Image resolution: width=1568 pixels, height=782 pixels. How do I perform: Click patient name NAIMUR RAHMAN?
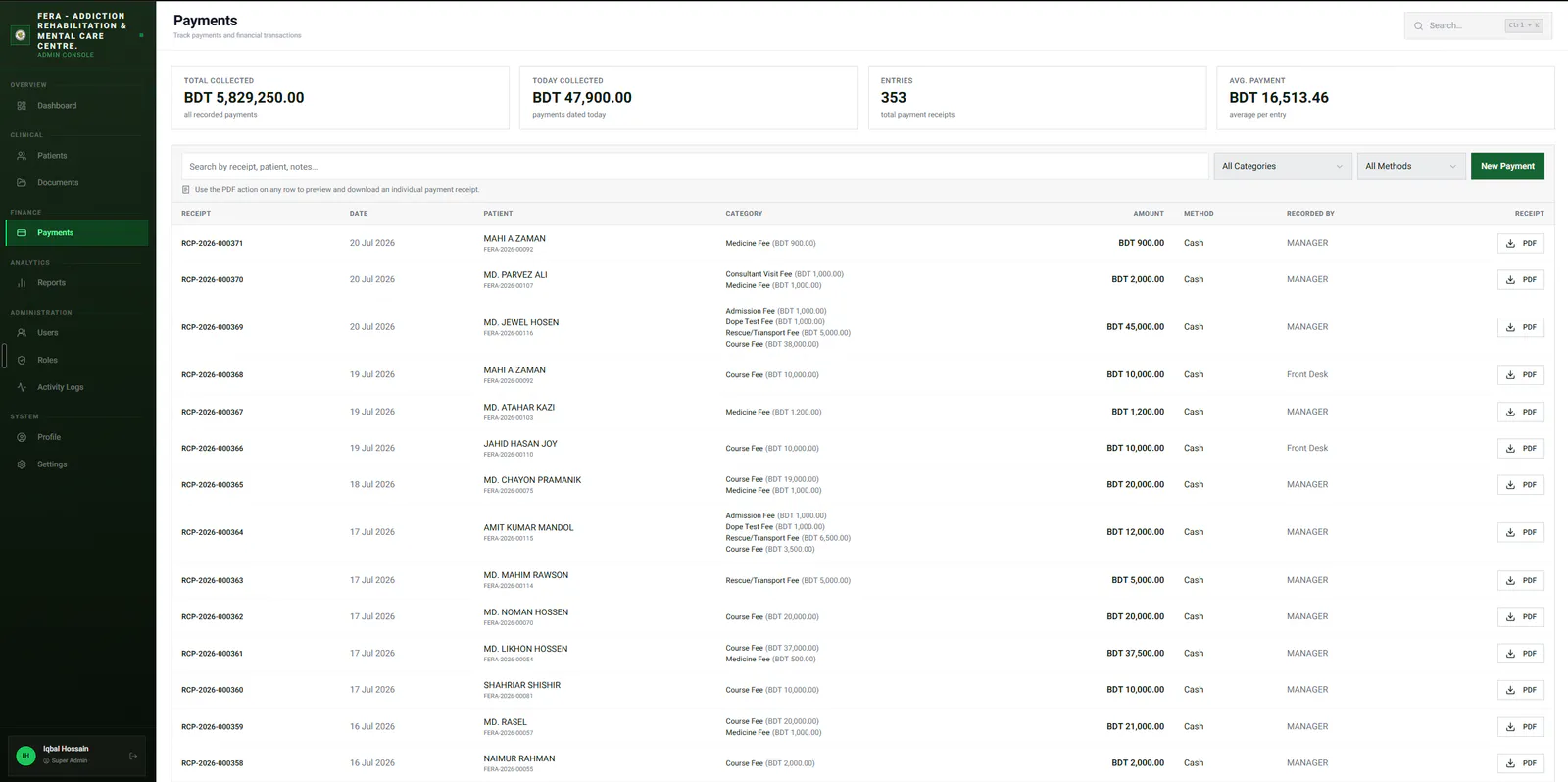(x=519, y=759)
